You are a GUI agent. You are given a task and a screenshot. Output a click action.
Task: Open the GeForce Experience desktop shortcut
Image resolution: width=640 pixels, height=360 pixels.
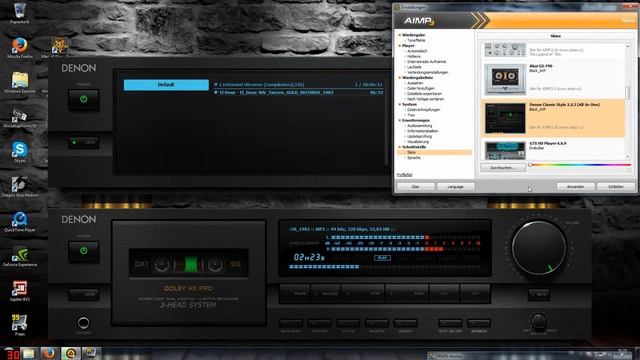coord(20,256)
